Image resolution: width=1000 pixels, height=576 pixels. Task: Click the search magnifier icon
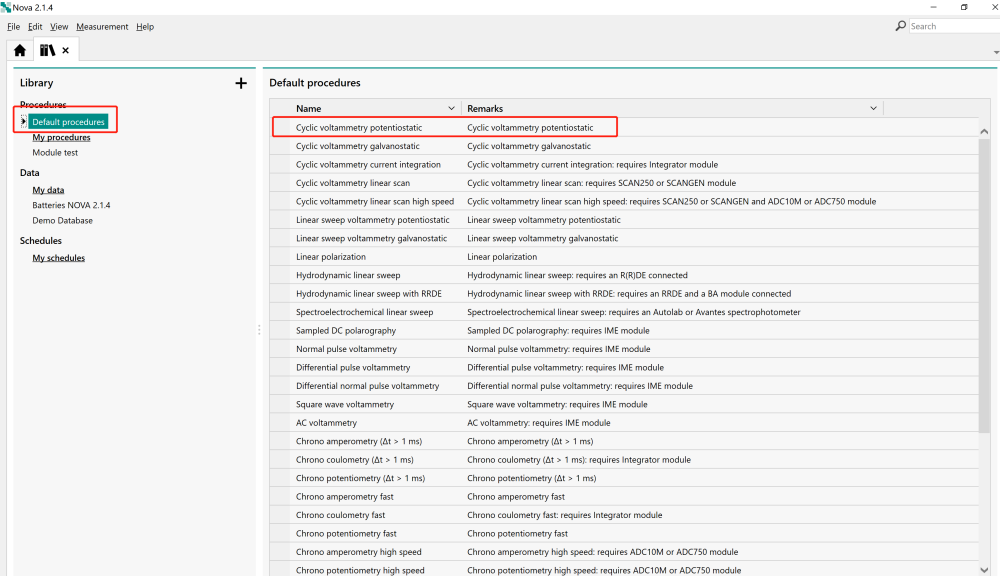click(x=901, y=26)
